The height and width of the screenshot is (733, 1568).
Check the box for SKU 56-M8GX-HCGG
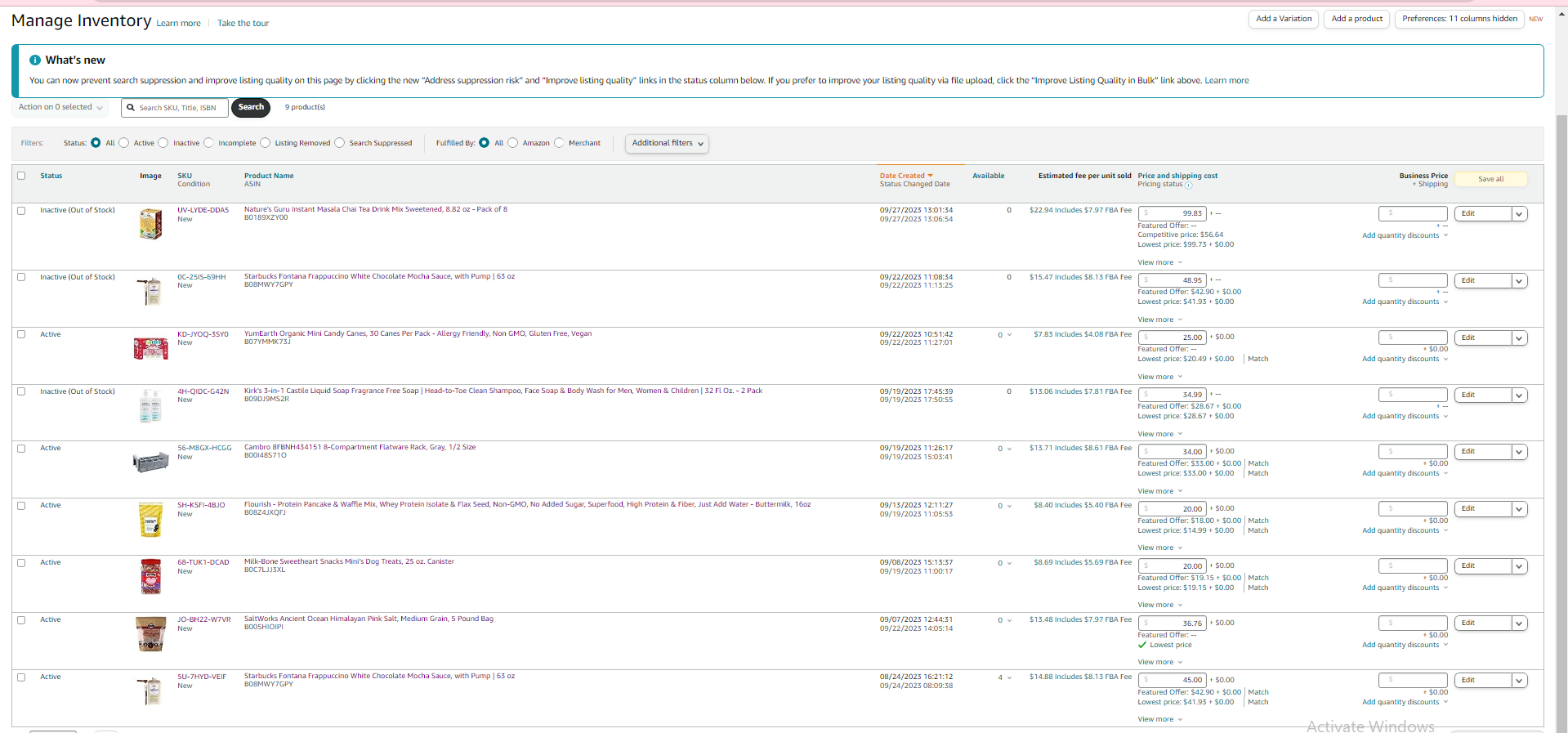(21, 449)
